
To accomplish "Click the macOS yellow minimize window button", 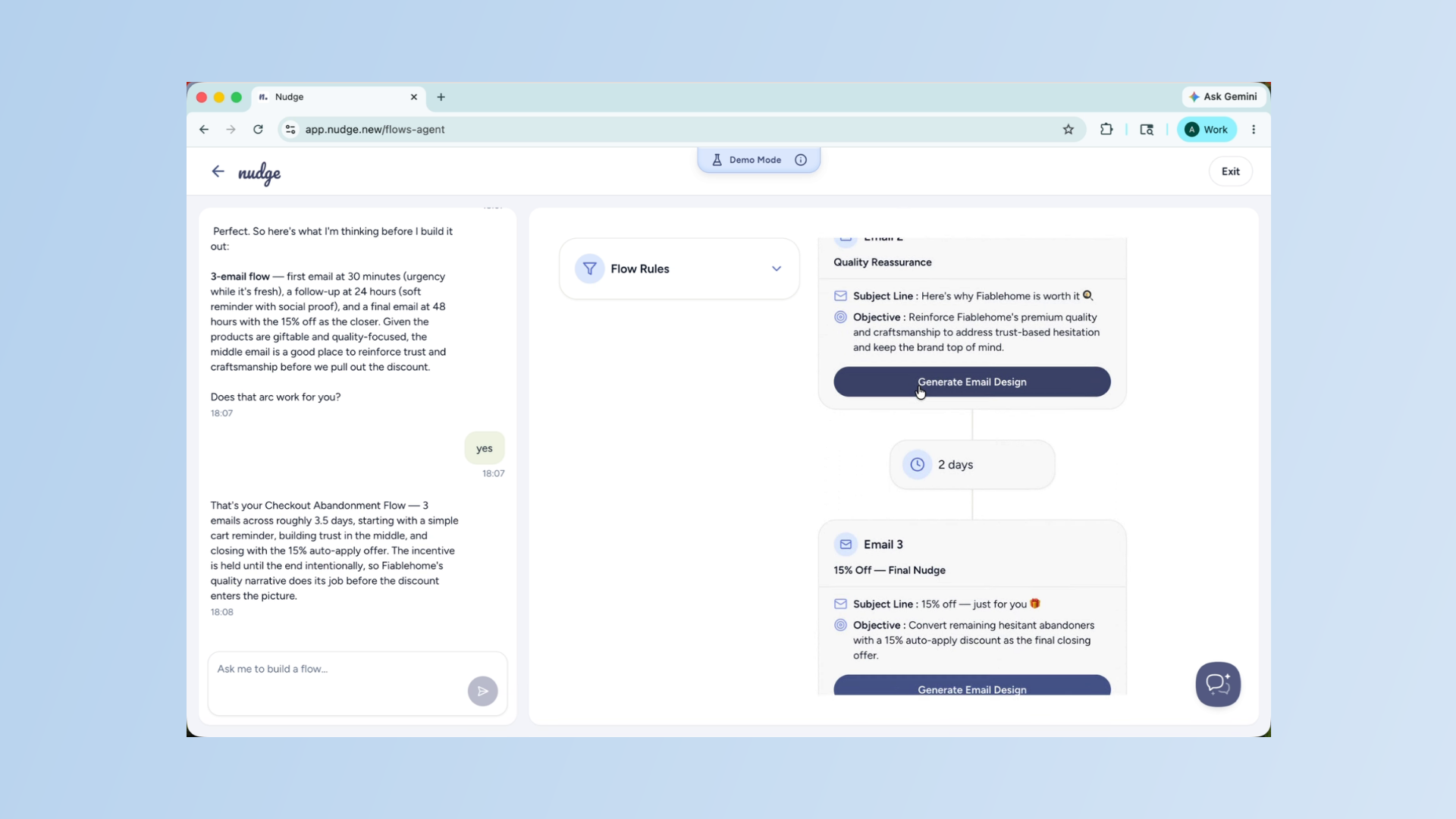I will (x=219, y=97).
